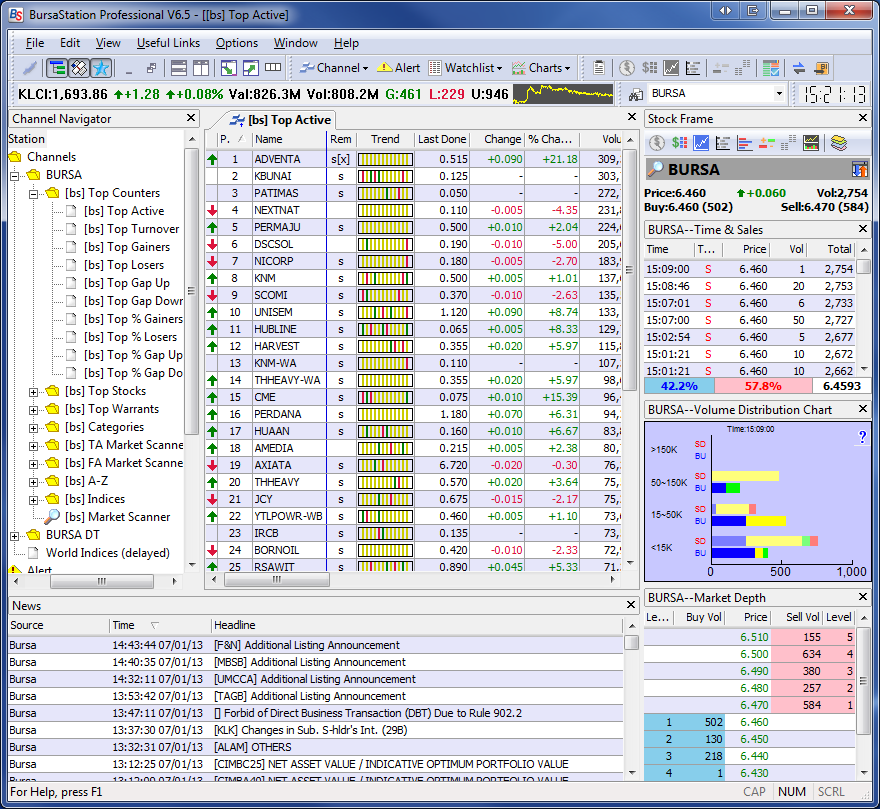The image size is (880, 809).
Task: Collapse the [bs] Top Counters node
Action: 34,194
